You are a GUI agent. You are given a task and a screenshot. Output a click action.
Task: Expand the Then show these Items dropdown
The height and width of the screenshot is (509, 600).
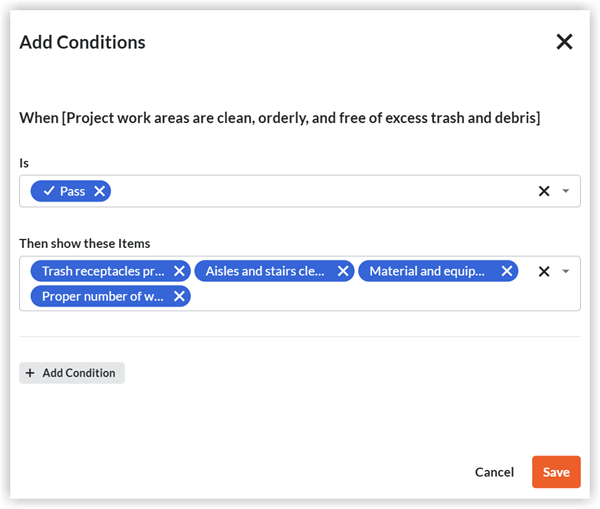click(x=566, y=271)
